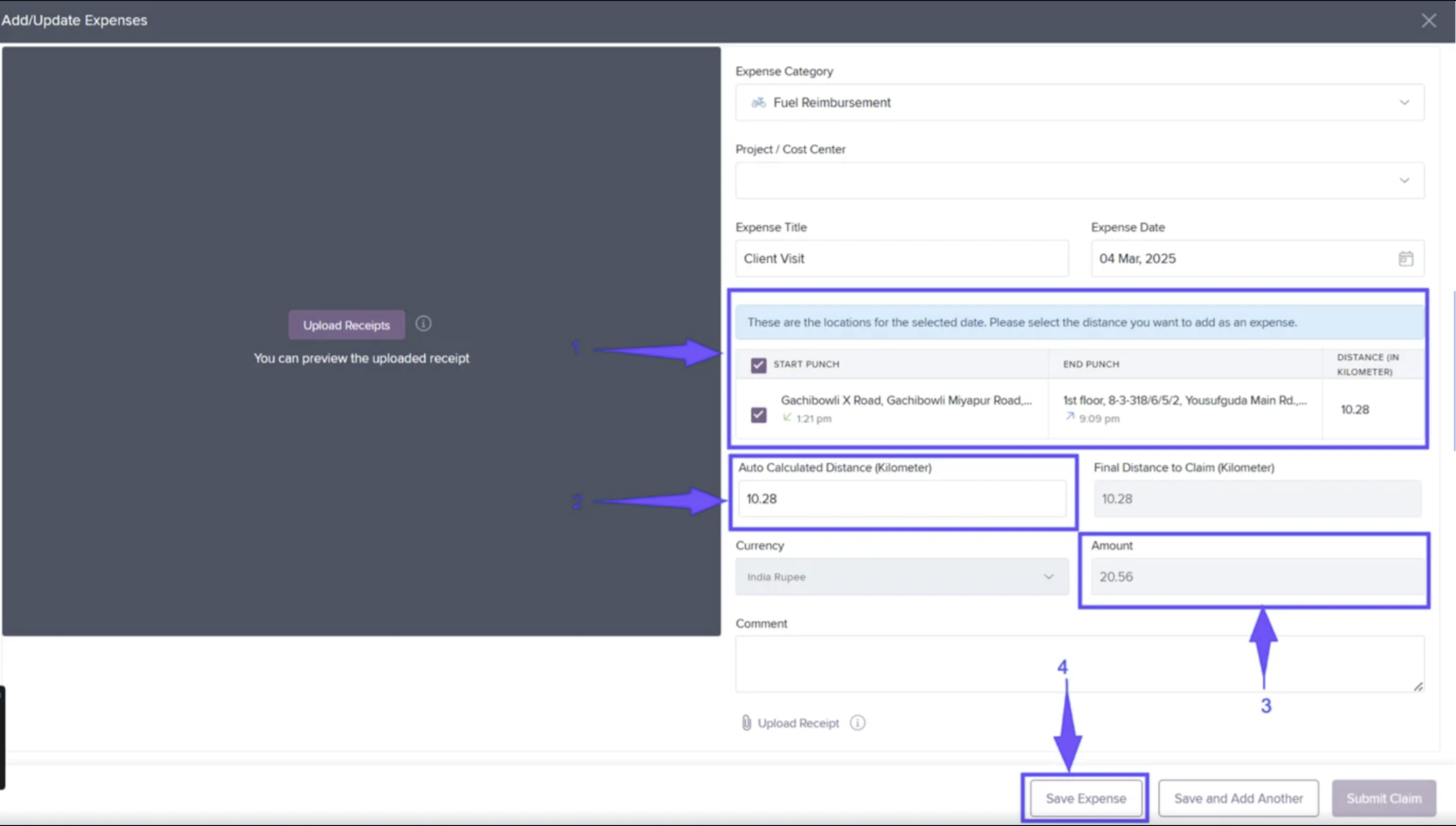The width and height of the screenshot is (1456, 826).
Task: Click the Auto Calculated Distance field
Action: (x=901, y=498)
